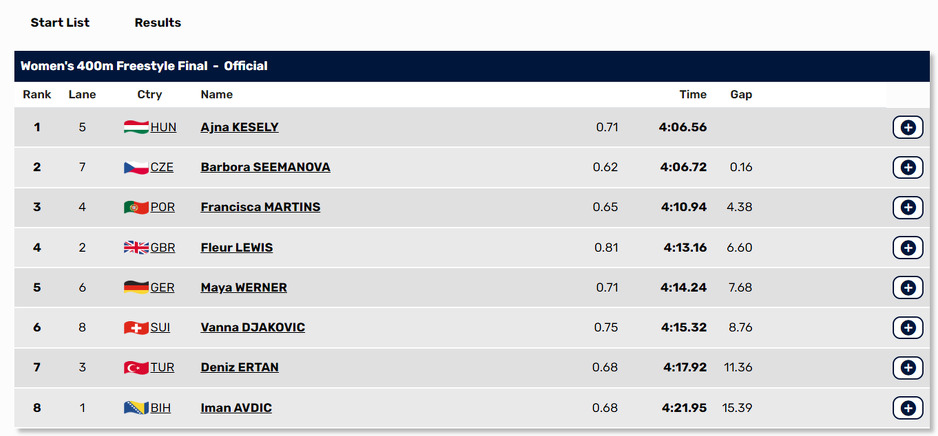
Task: Open Ajna KESELY athlete profile link
Action: pos(239,127)
